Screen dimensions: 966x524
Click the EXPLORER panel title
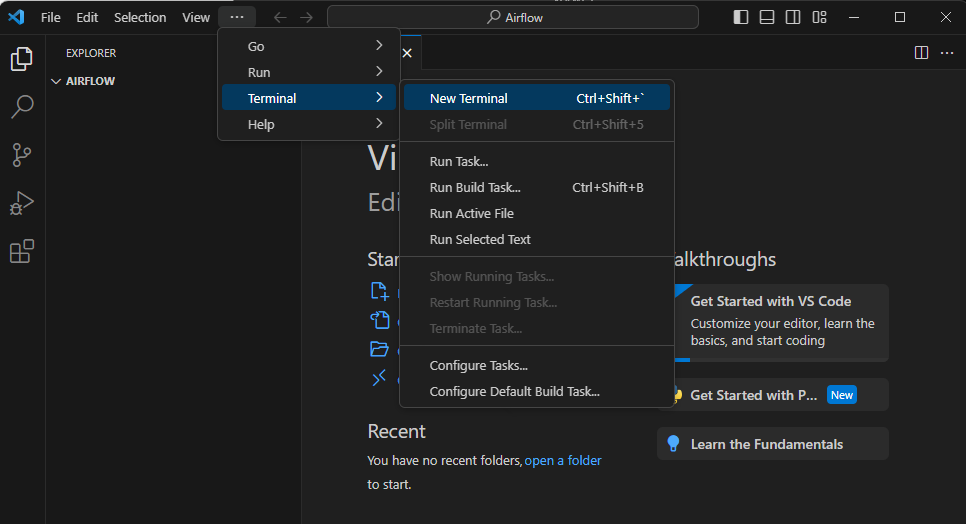coord(91,53)
